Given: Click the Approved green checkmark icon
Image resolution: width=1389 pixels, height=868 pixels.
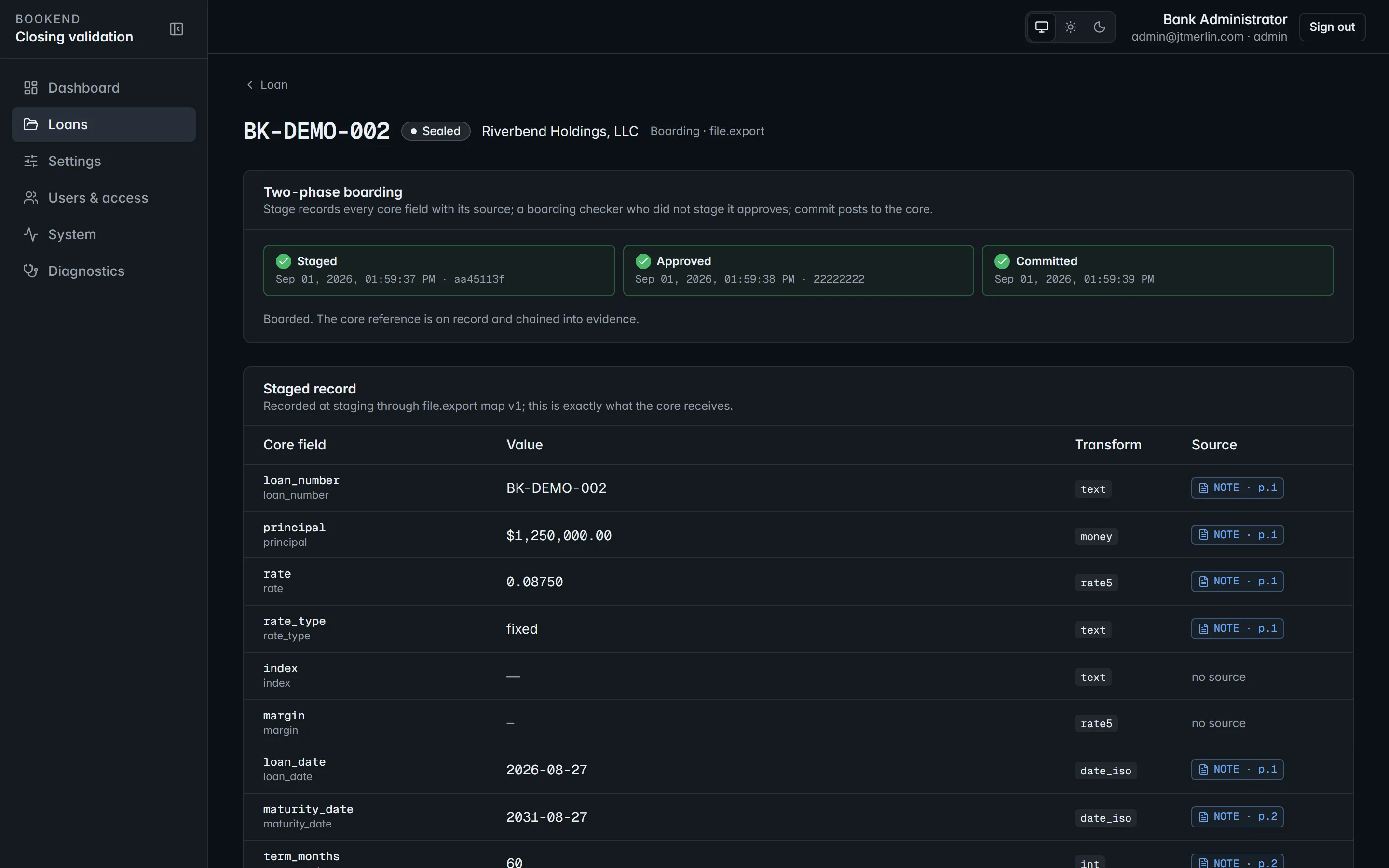Looking at the screenshot, I should pyautogui.click(x=643, y=261).
